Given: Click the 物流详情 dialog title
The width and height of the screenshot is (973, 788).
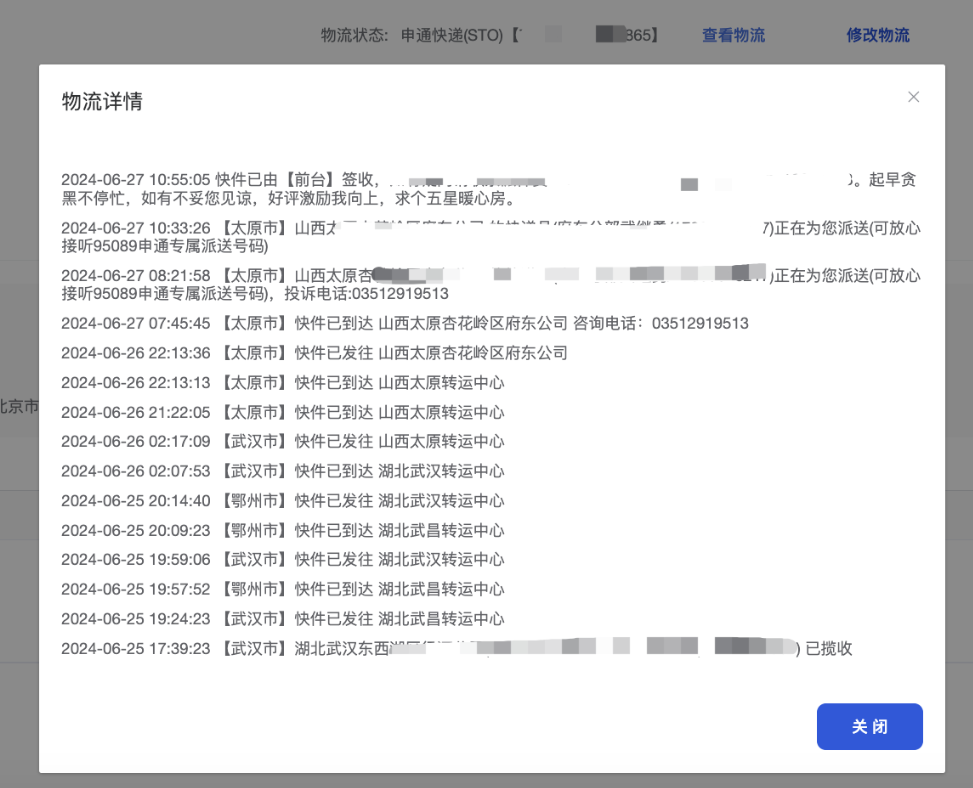Looking at the screenshot, I should click(102, 101).
